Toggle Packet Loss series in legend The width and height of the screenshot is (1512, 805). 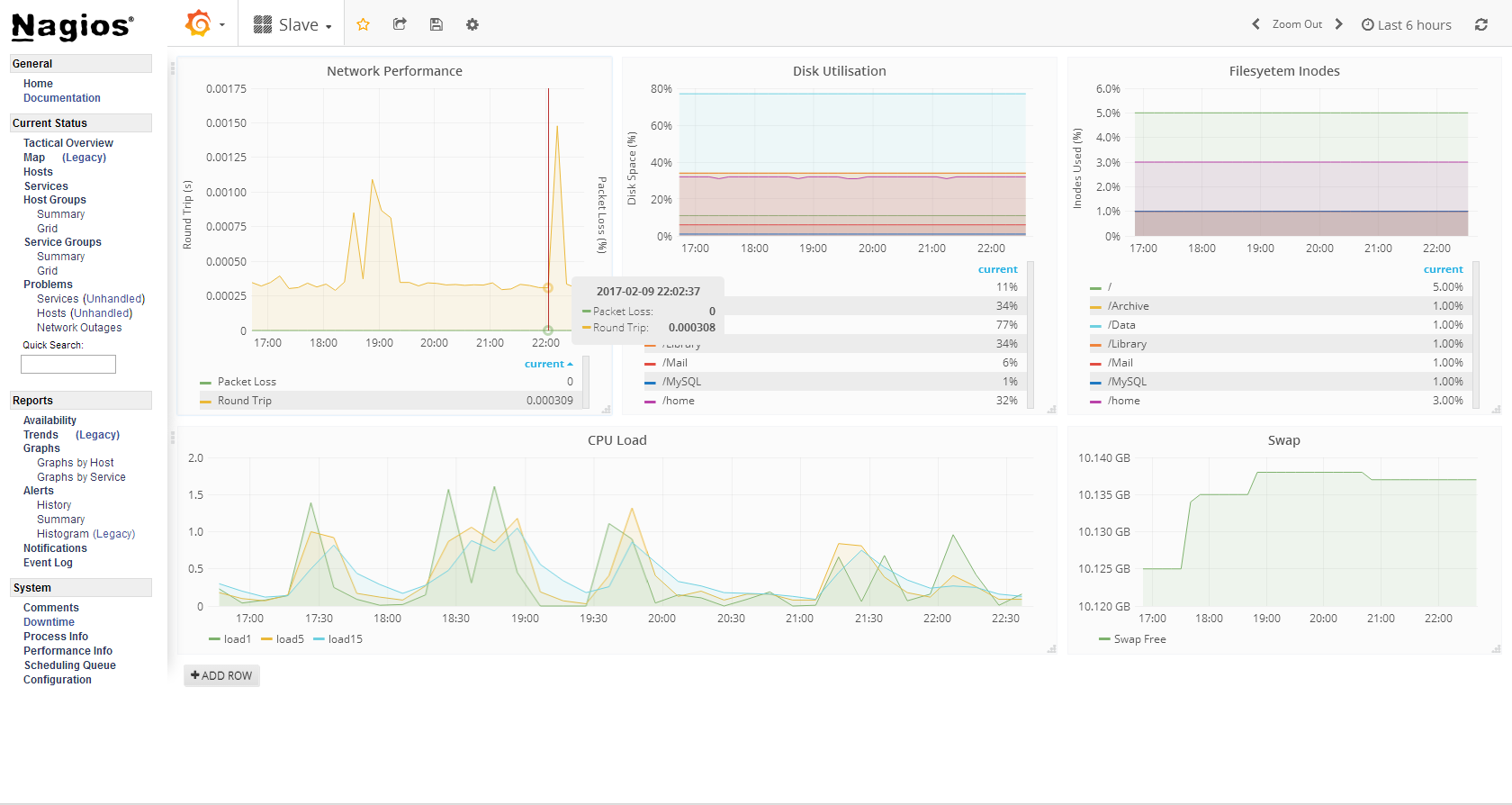[246, 382]
